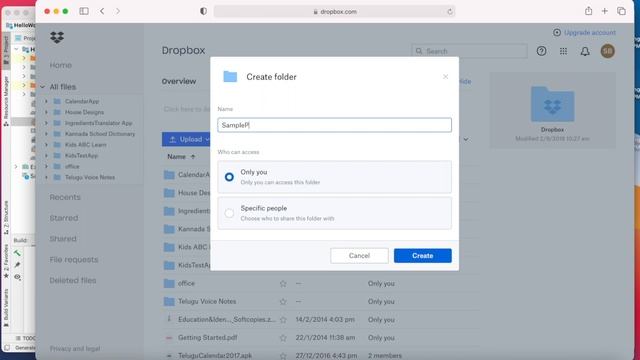Click the large Dropbox folder thumbnail
Screen dimensions: 640x360
pos(552,104)
